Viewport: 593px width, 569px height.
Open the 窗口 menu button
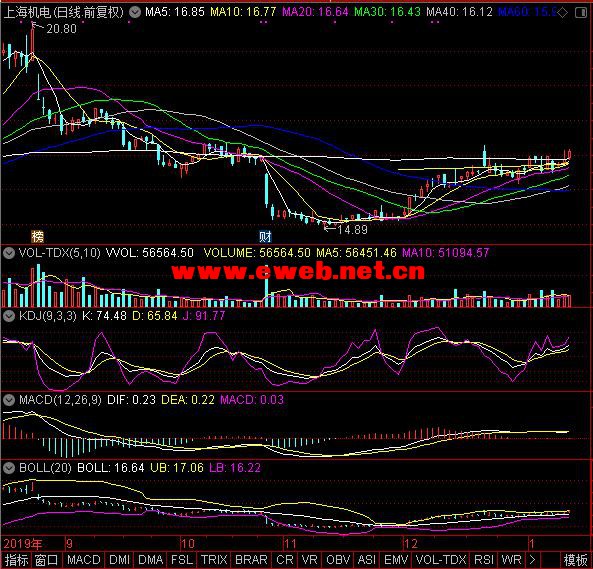tap(47, 560)
